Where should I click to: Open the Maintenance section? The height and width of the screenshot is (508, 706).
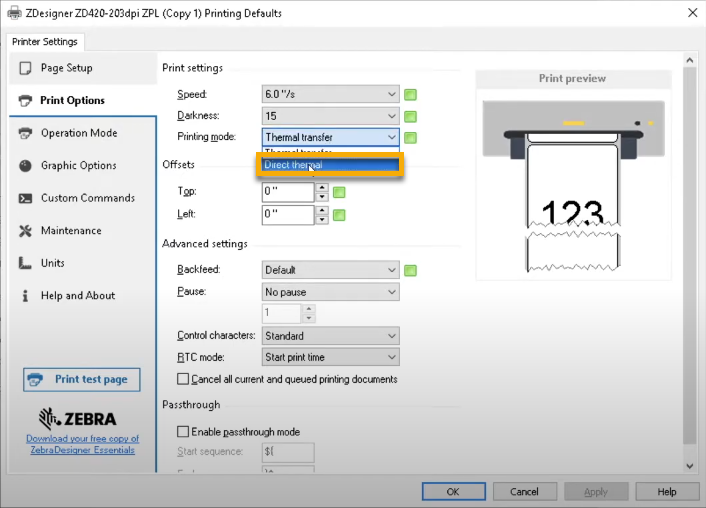[x=83, y=231]
